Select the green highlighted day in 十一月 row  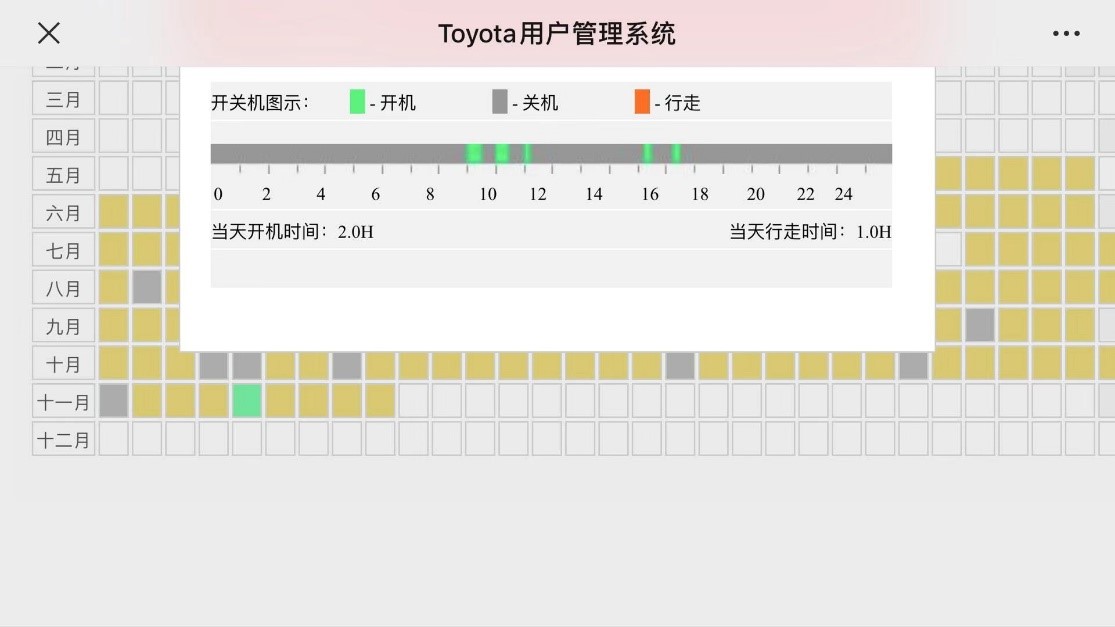tap(247, 401)
